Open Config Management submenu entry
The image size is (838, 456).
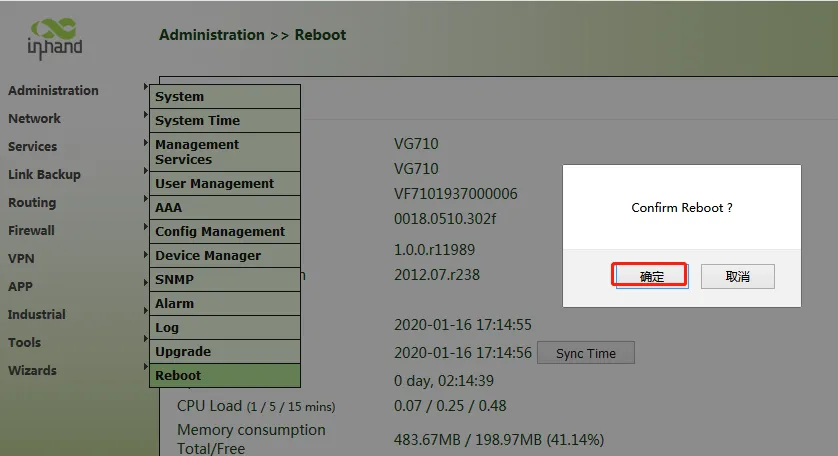[x=224, y=231]
